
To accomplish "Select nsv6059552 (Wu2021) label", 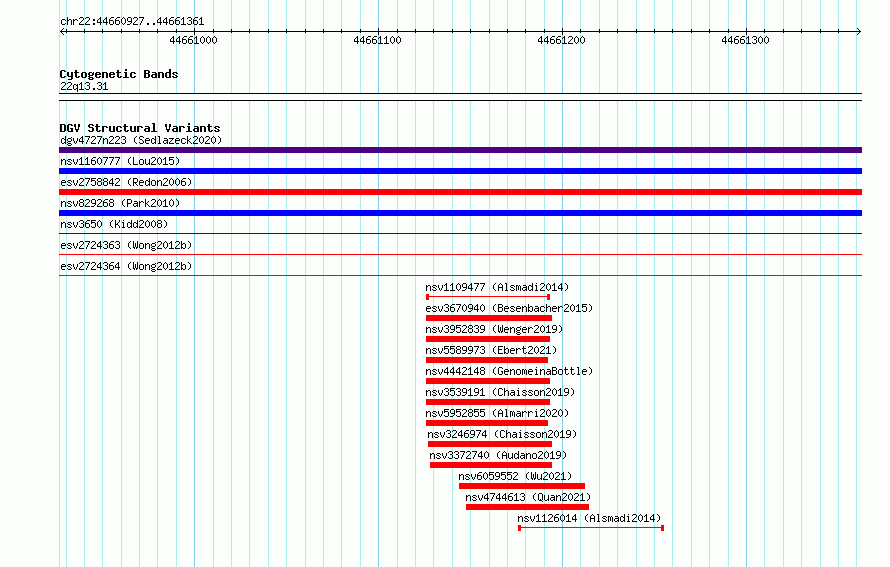I will (x=515, y=476).
